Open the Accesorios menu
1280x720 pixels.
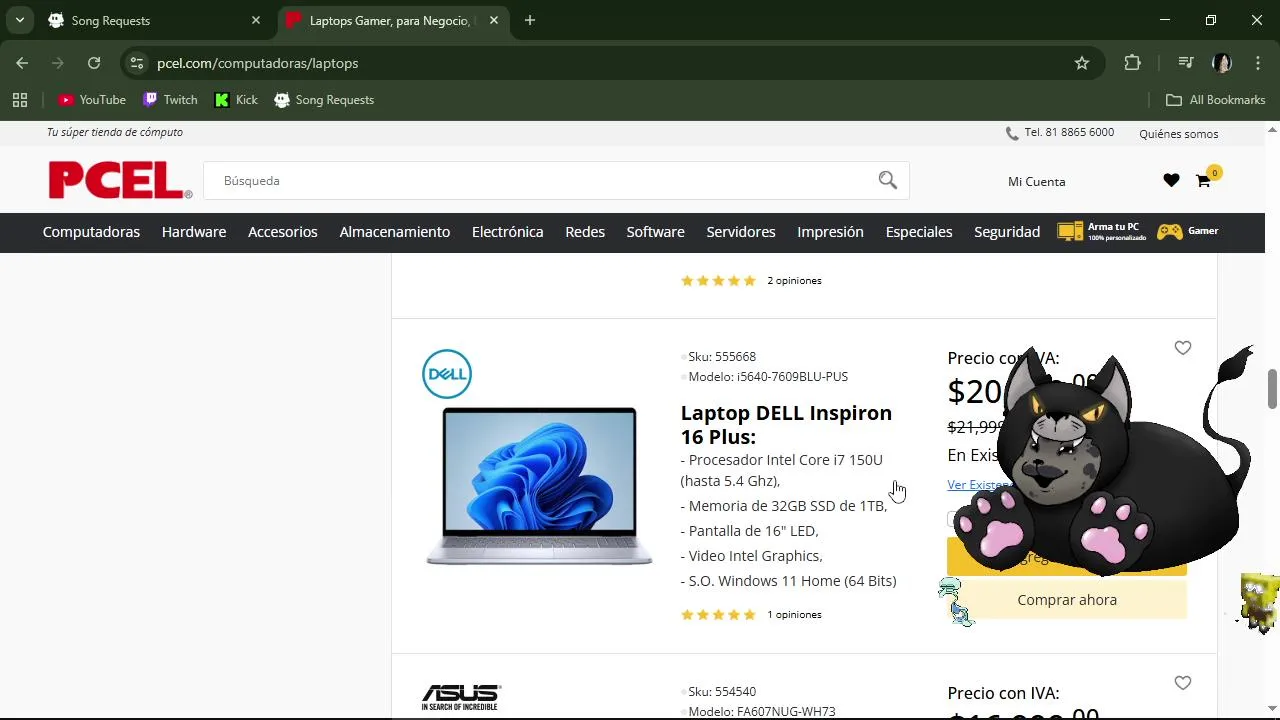tap(283, 232)
